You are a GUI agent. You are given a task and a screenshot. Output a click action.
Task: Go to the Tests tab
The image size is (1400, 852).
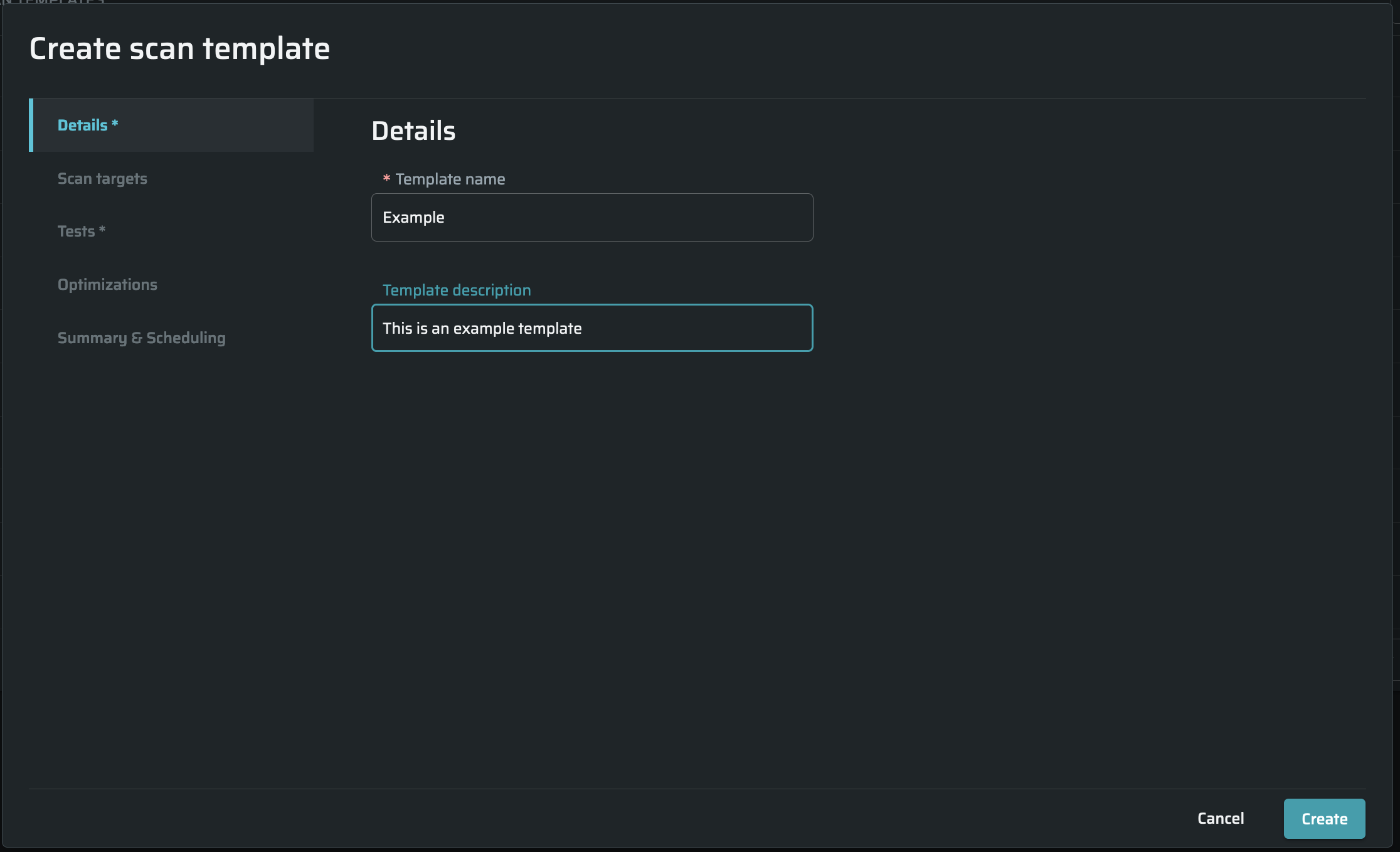click(x=76, y=232)
